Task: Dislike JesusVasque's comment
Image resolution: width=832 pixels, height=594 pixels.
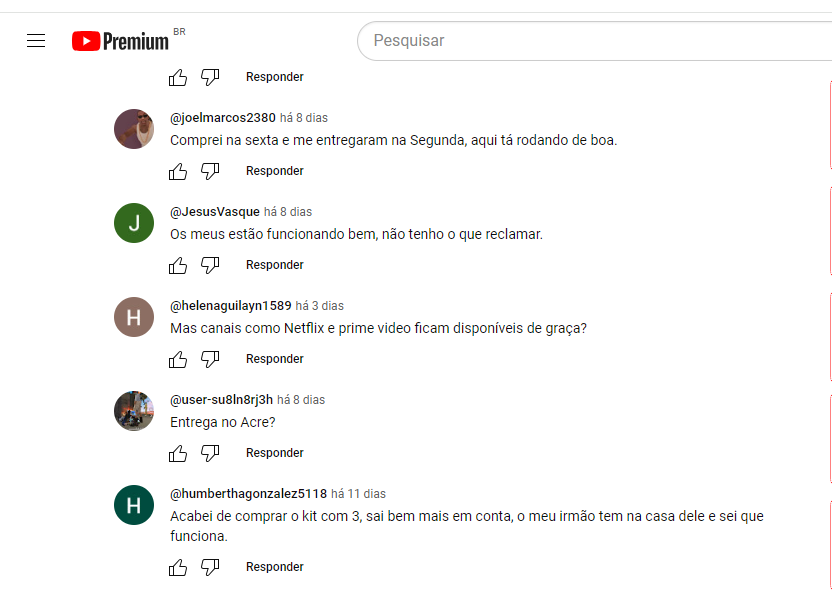Action: click(210, 265)
